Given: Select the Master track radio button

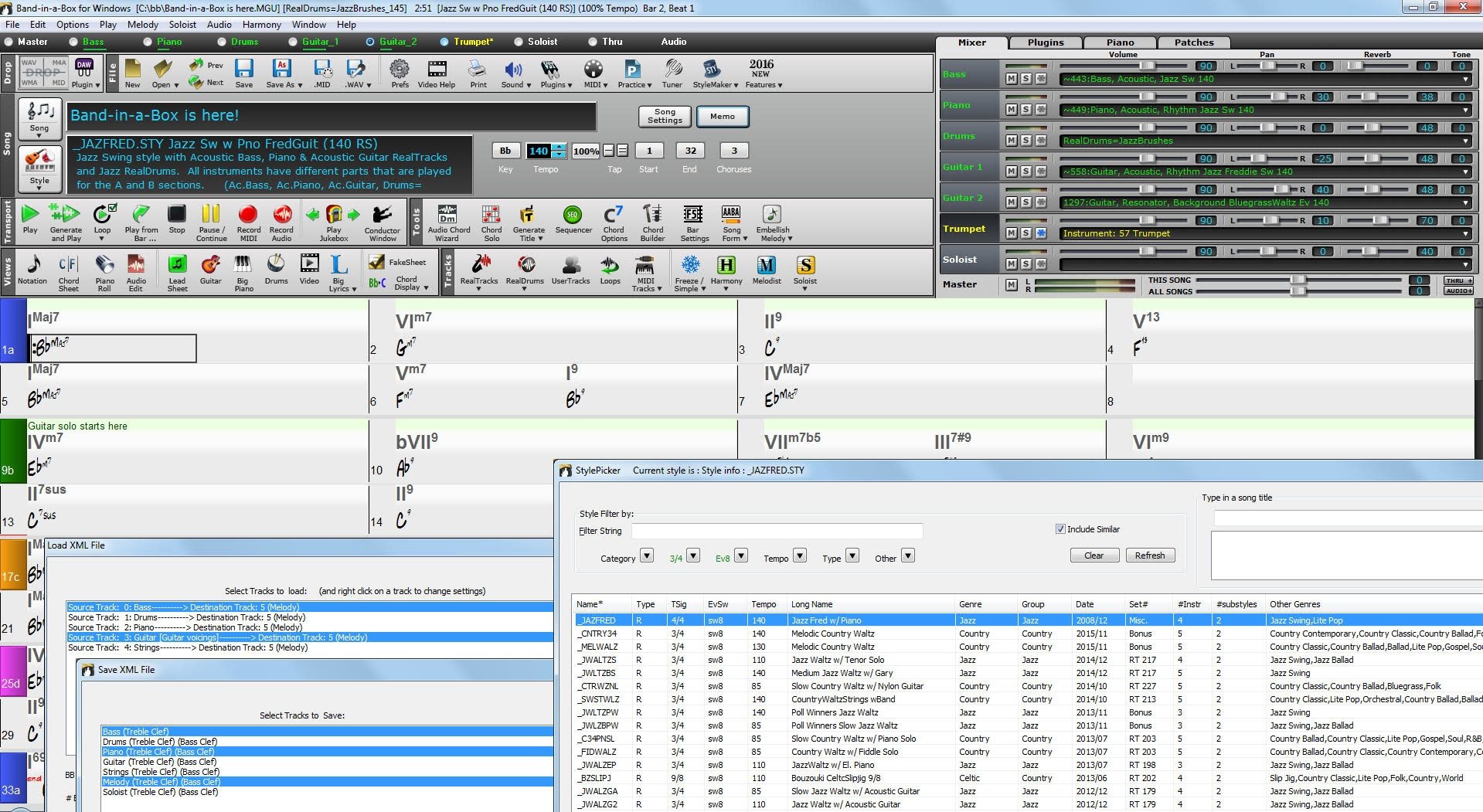Looking at the screenshot, I should (x=9, y=42).
